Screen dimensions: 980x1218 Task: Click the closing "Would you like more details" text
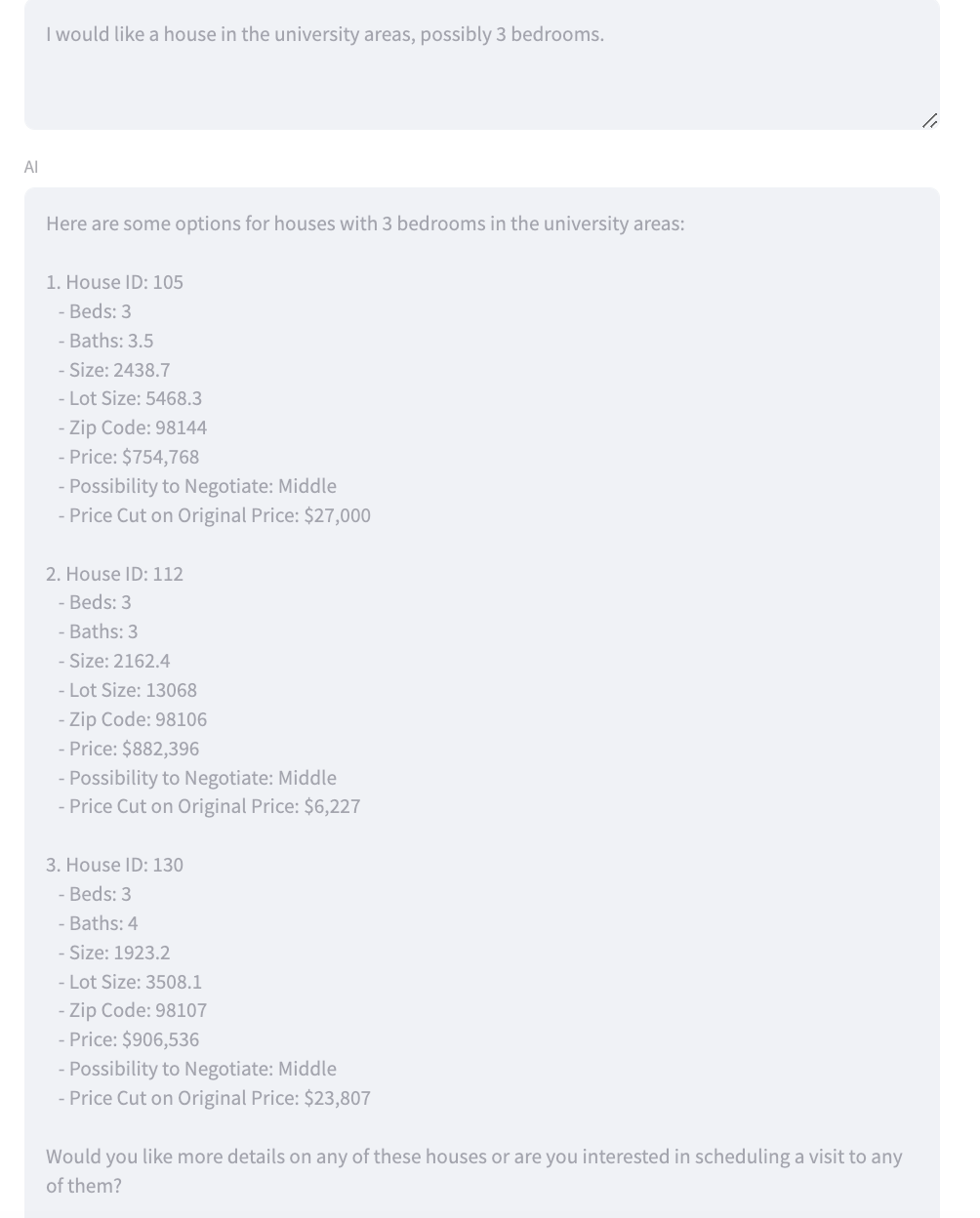pos(473,1157)
